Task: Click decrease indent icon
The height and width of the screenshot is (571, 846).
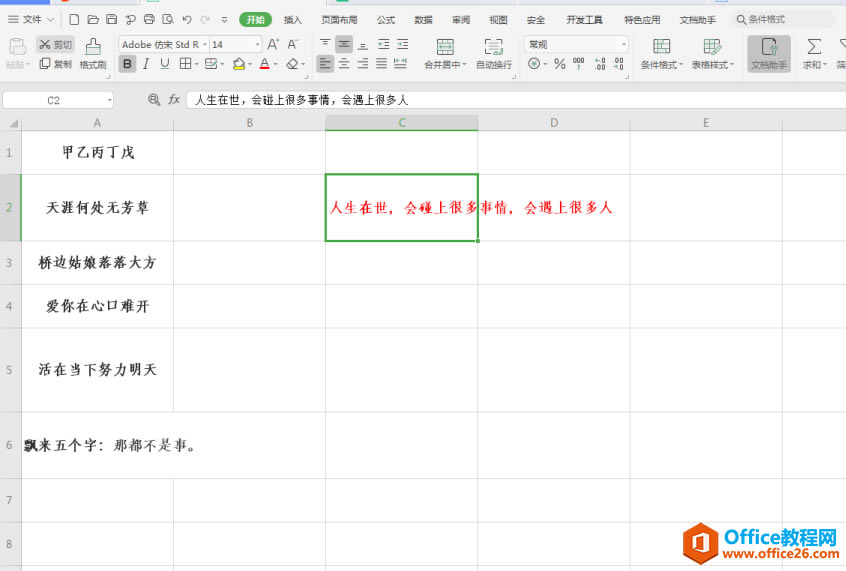Action: [x=384, y=44]
